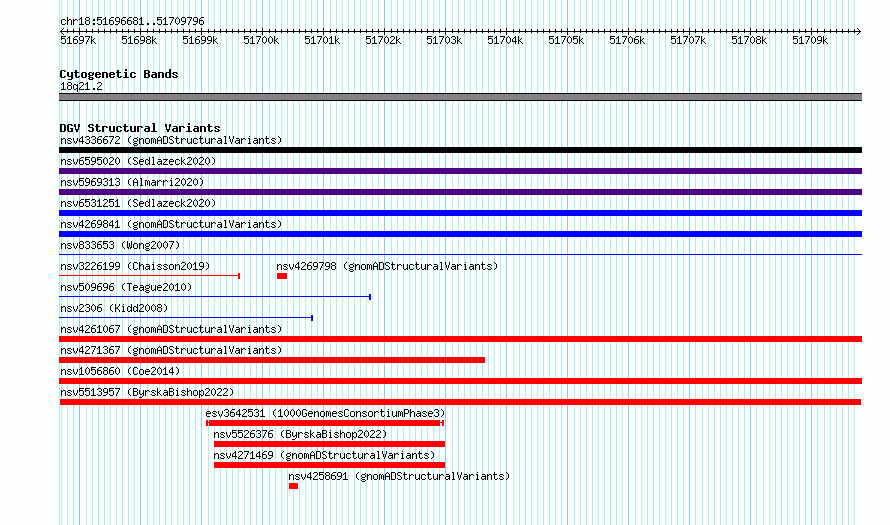Click the red esv3642531 variant bar
The width and height of the screenshot is (890, 525).
click(x=325, y=423)
